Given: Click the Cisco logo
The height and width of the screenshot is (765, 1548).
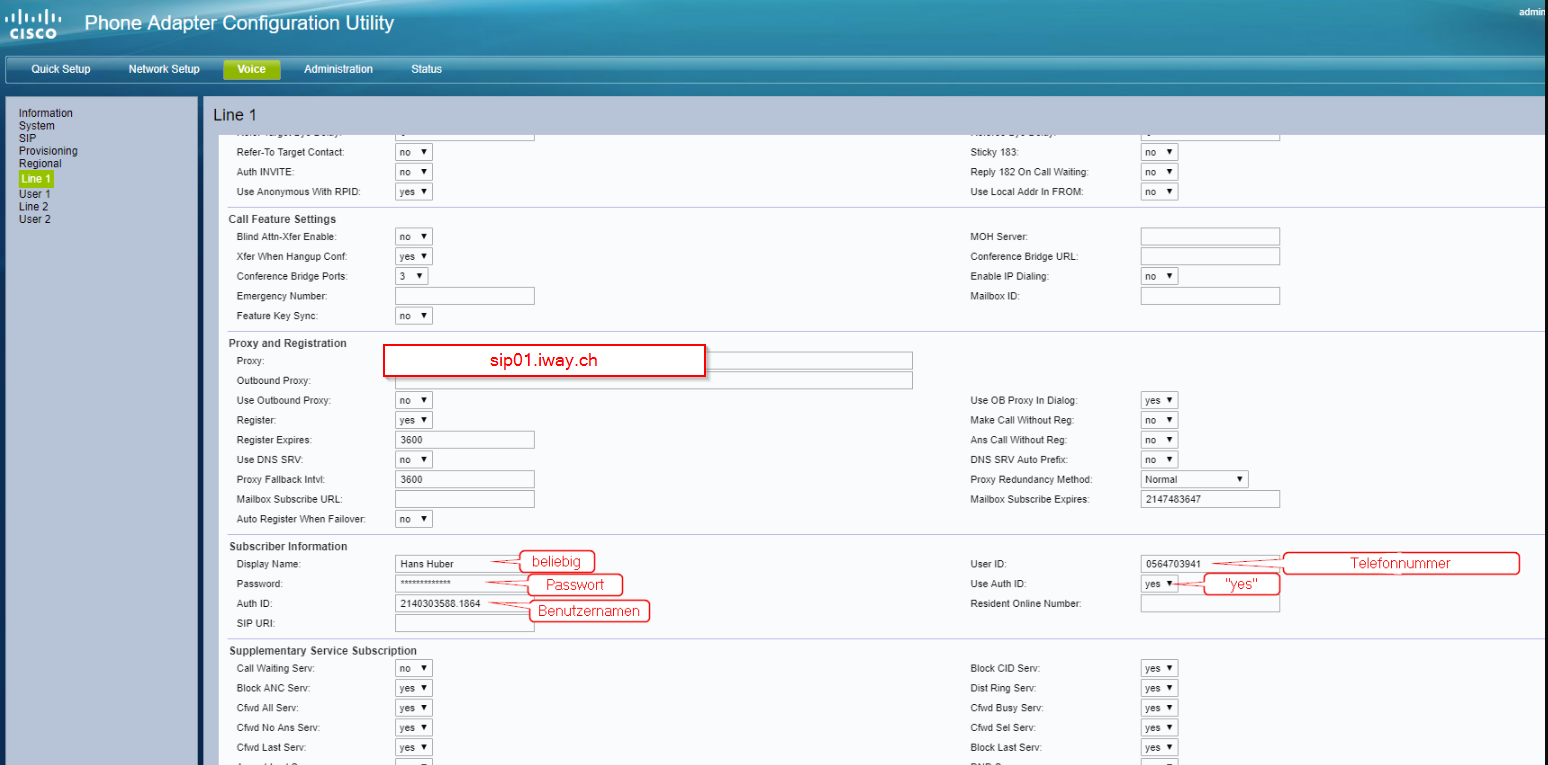Looking at the screenshot, I should point(35,24).
